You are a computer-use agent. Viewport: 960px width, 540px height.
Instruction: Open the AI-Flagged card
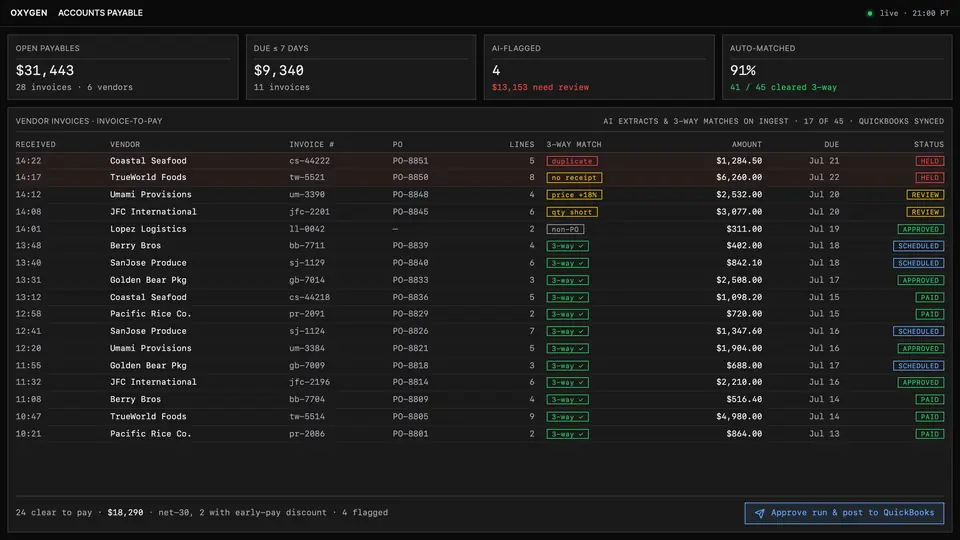click(x=599, y=67)
